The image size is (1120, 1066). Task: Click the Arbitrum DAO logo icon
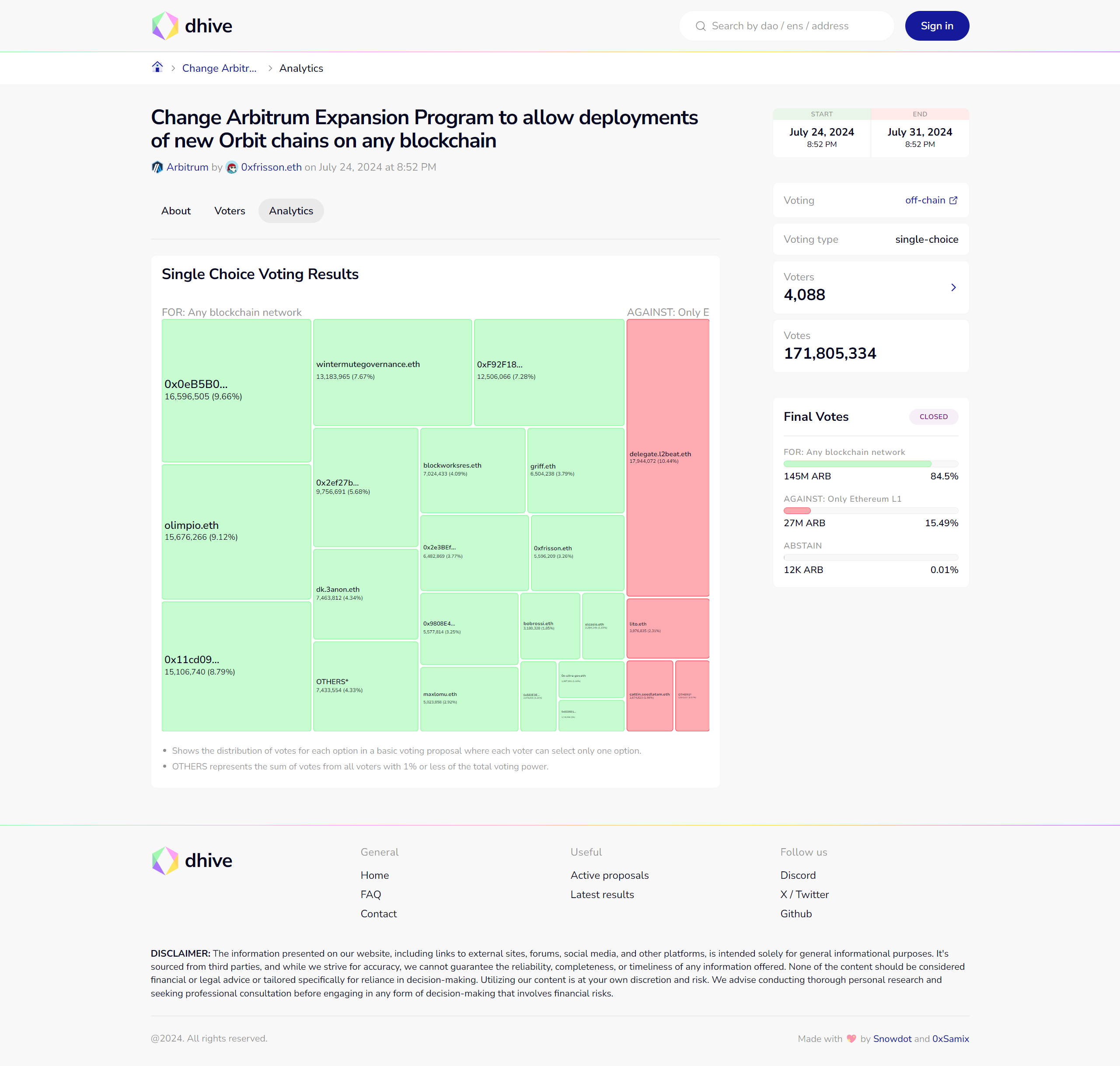coord(157,167)
